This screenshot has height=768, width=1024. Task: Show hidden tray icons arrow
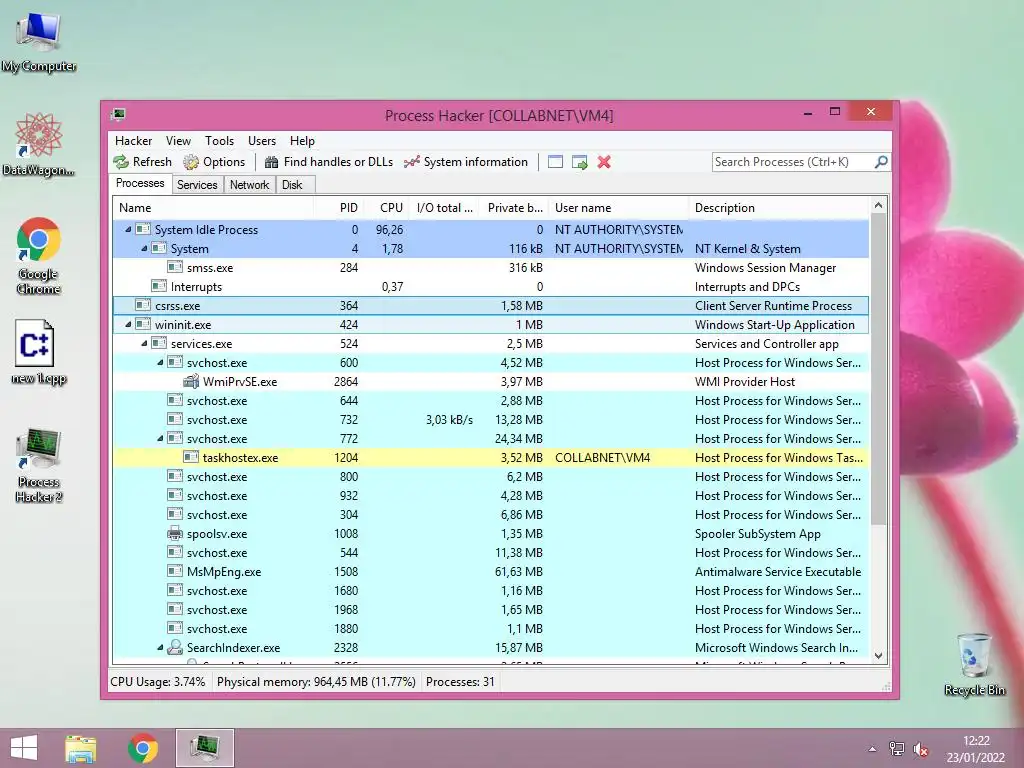click(872, 749)
